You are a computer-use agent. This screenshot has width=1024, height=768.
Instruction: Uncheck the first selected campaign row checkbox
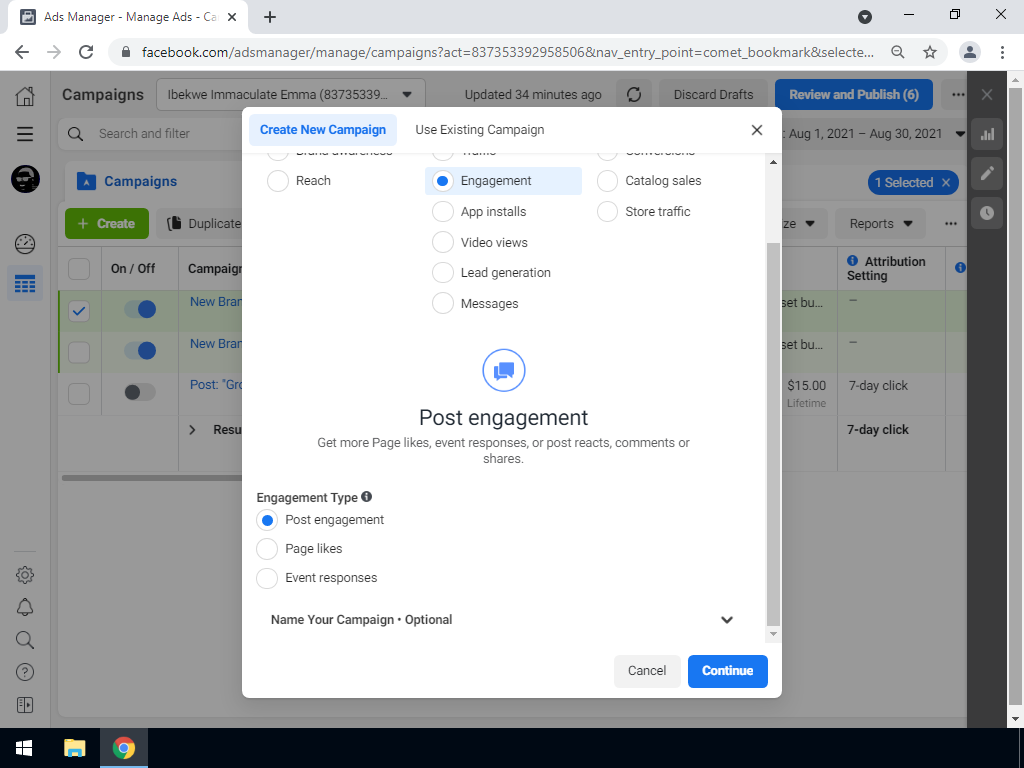79,311
